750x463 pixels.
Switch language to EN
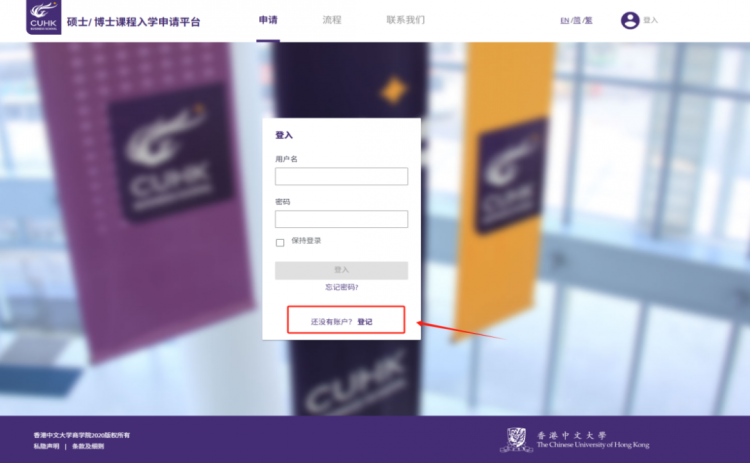[564, 21]
